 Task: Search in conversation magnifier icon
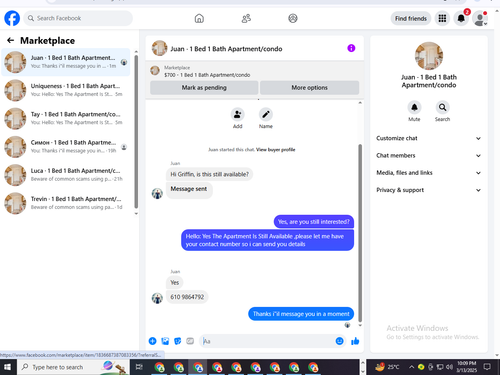pyautogui.click(x=442, y=107)
